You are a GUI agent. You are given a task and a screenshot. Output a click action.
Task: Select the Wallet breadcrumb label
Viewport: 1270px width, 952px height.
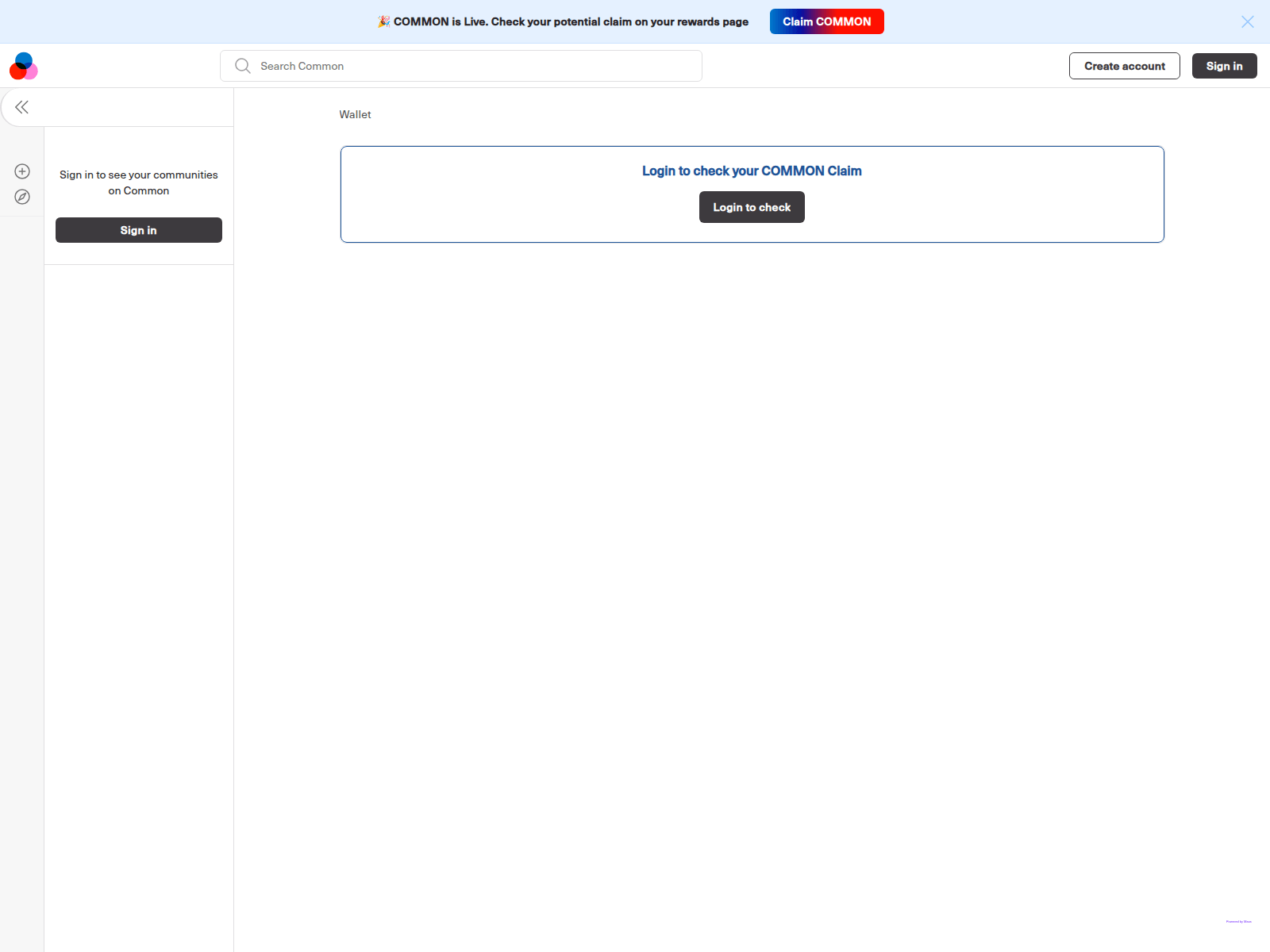[355, 114]
